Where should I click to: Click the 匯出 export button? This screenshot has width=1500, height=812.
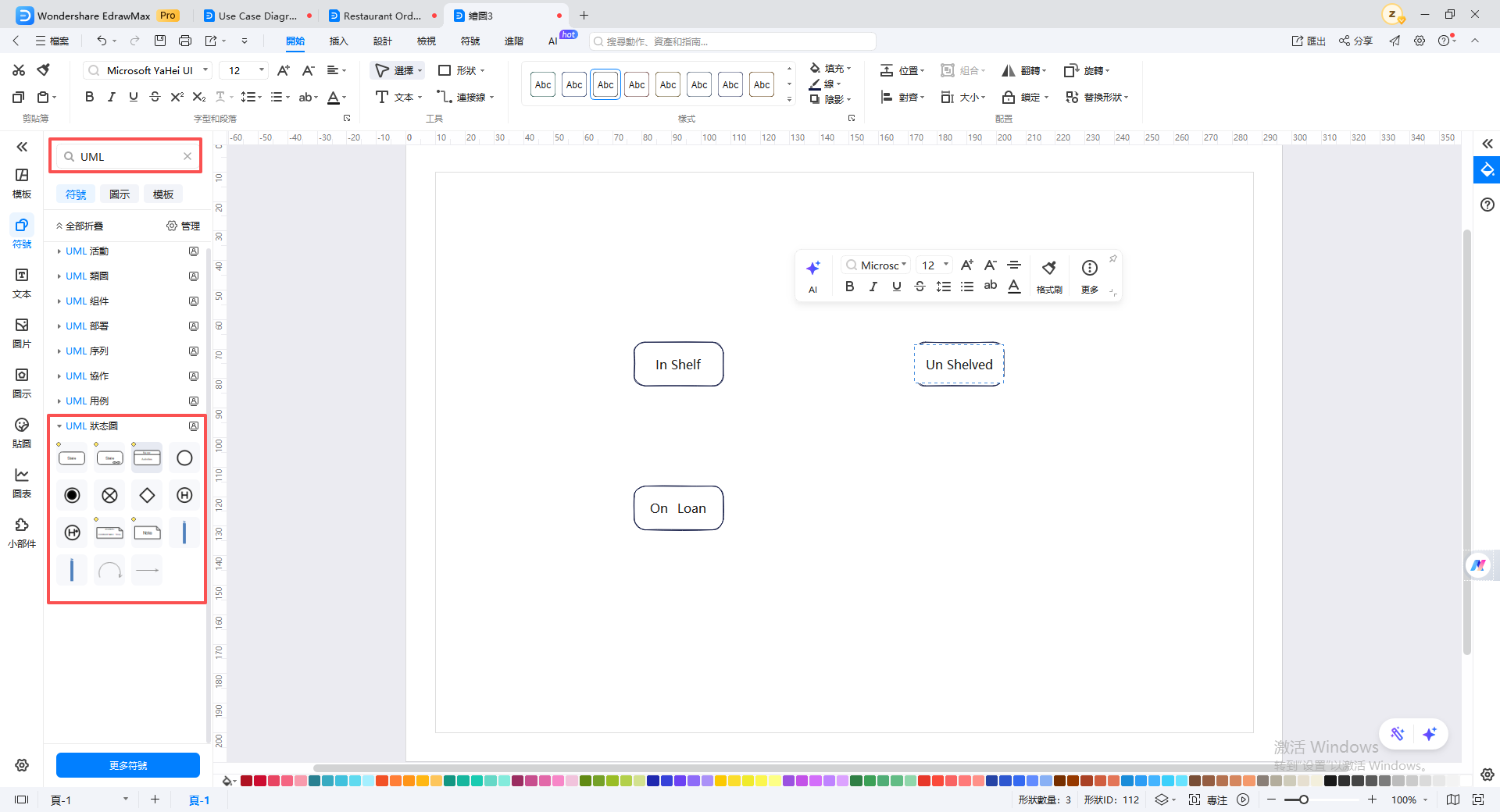[x=1309, y=41]
